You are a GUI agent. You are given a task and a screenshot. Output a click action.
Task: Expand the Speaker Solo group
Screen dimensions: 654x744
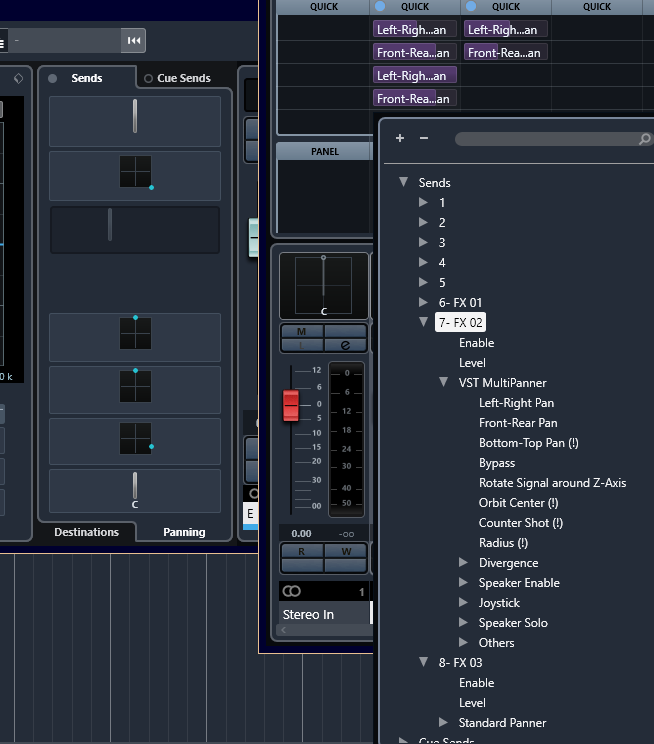(463, 622)
